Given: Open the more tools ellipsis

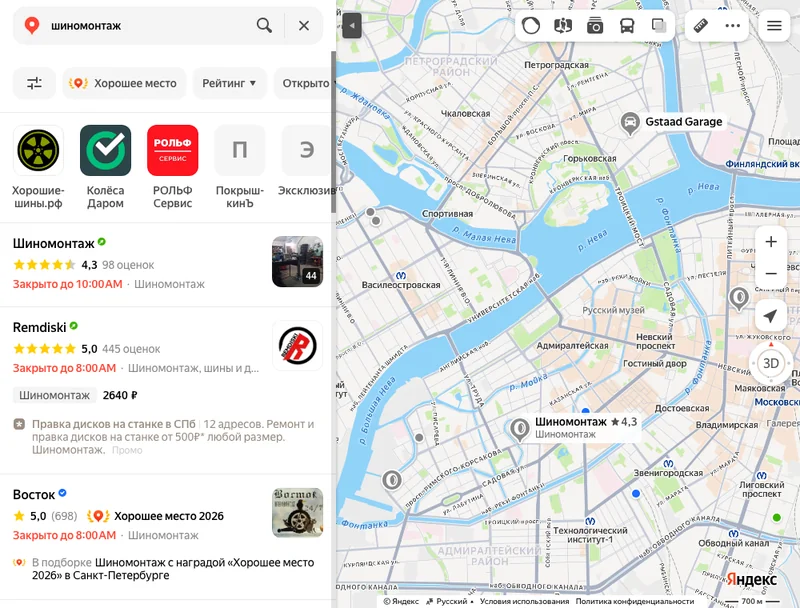Looking at the screenshot, I should tap(733, 26).
